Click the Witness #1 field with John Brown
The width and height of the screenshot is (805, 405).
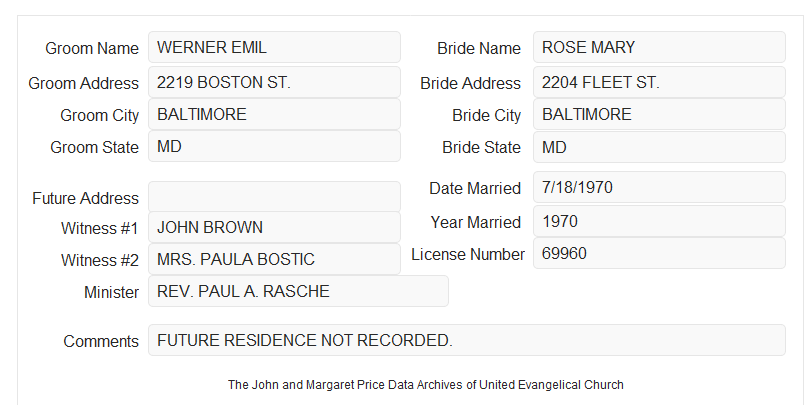coord(274,227)
